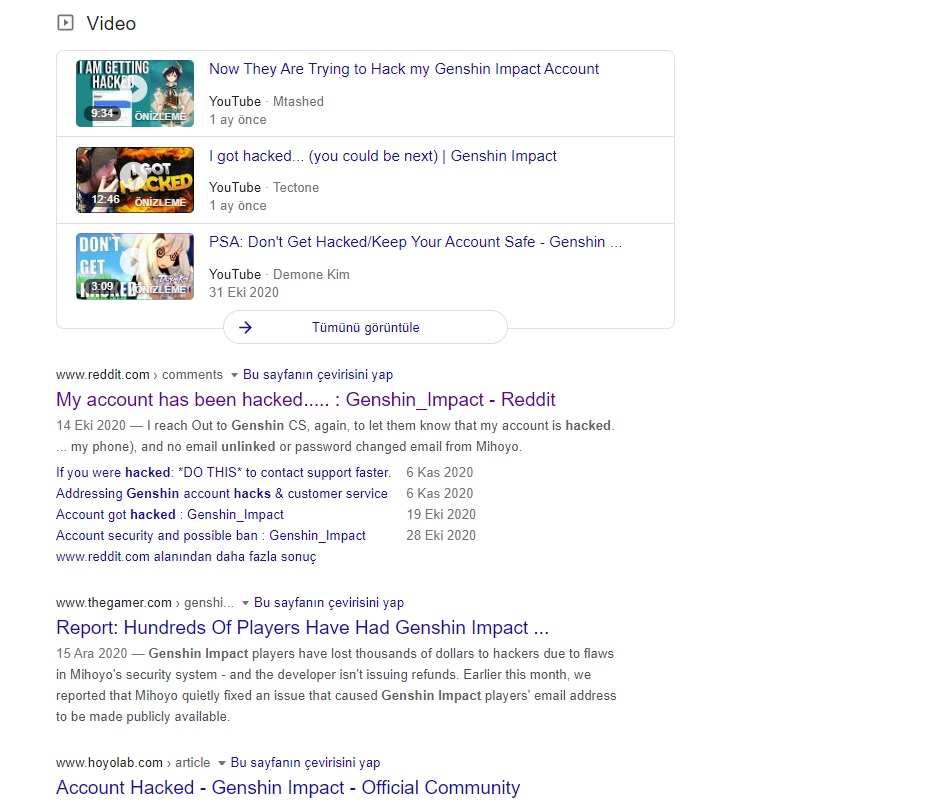Viewport: 937px width, 803px height.
Task: Click 'Bu sayfanın çevirisini yap' for the reddit result
Action: tap(318, 375)
